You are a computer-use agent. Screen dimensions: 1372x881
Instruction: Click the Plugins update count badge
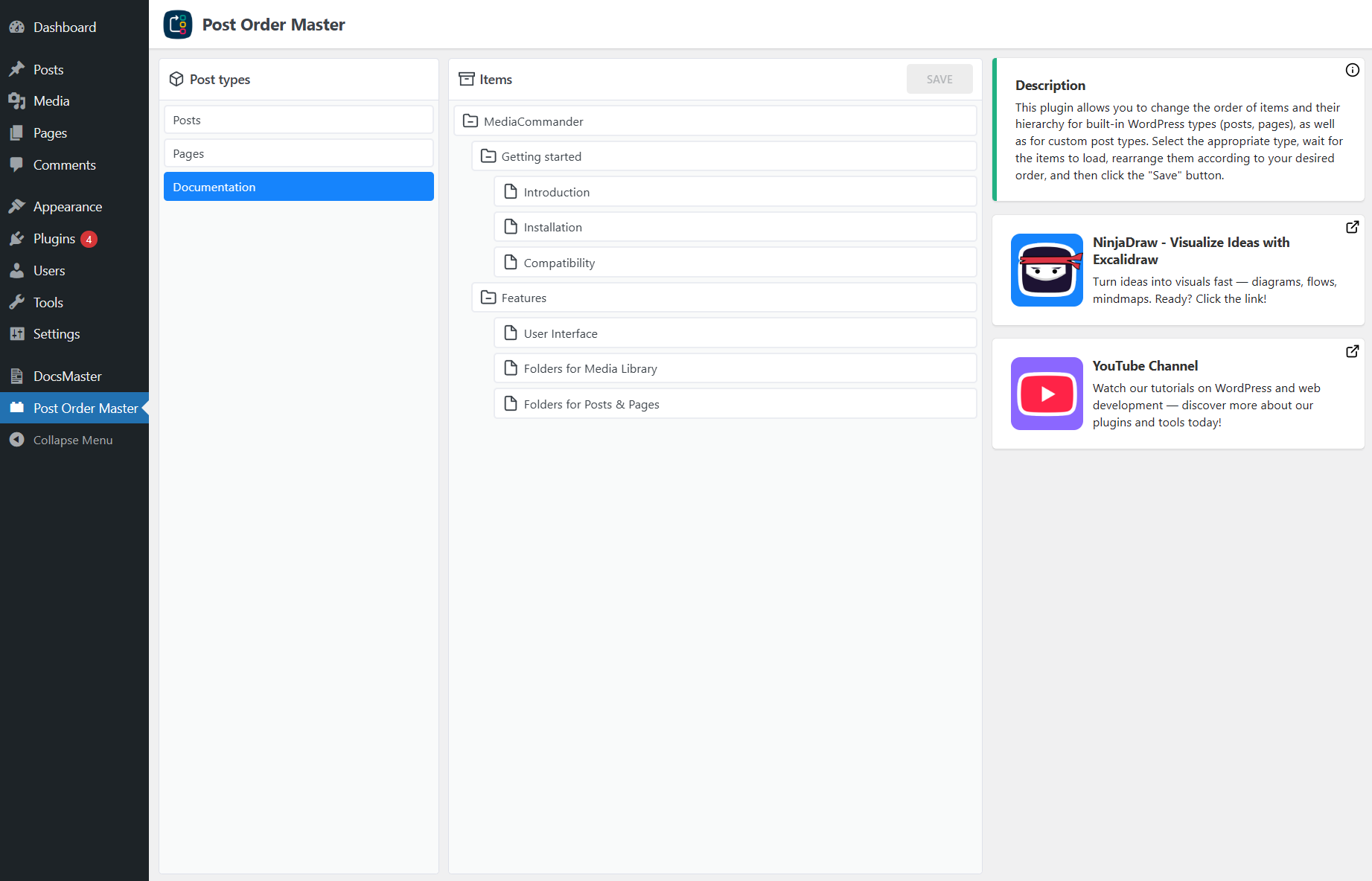(89, 239)
